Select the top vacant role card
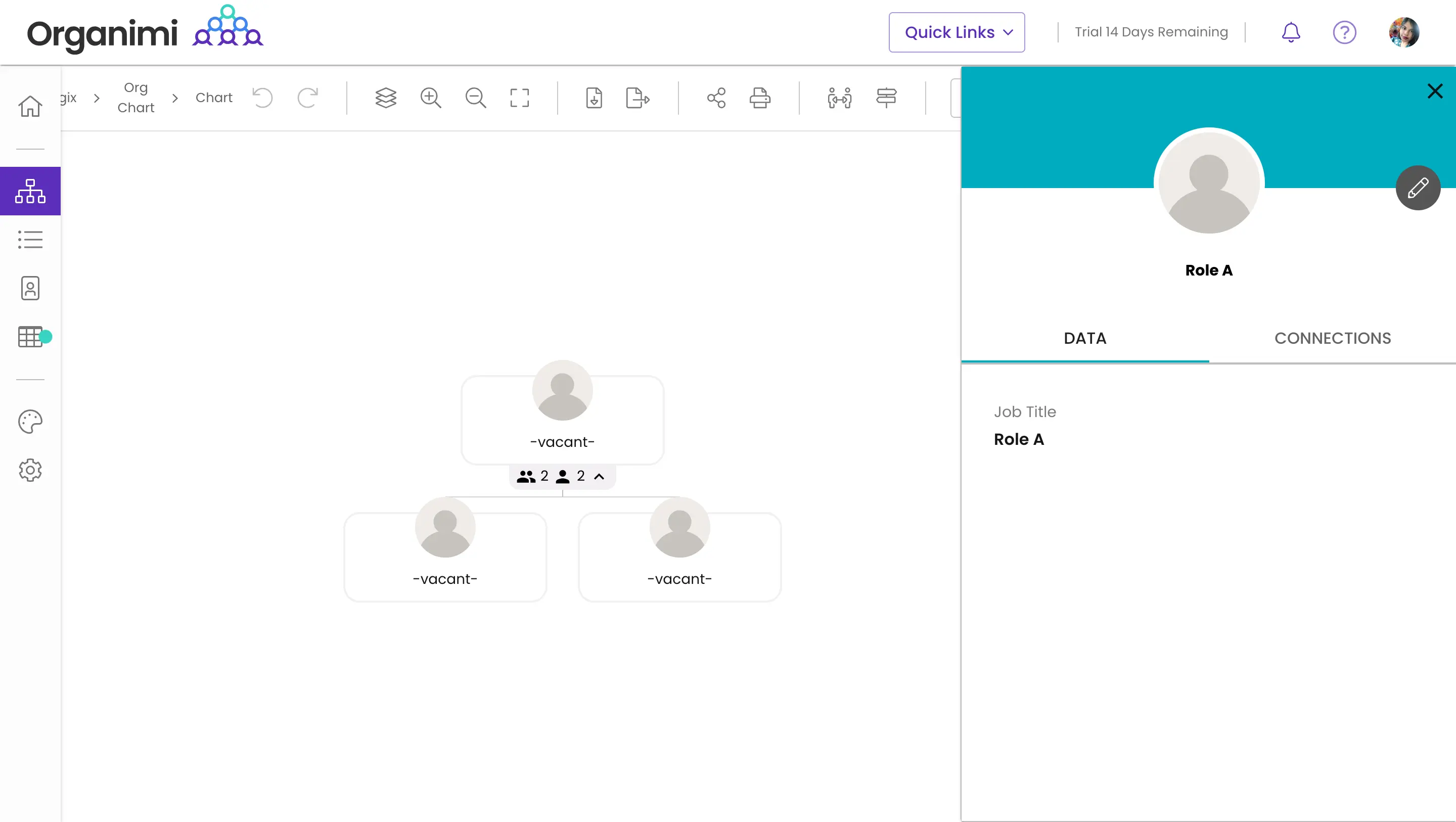 click(x=562, y=420)
